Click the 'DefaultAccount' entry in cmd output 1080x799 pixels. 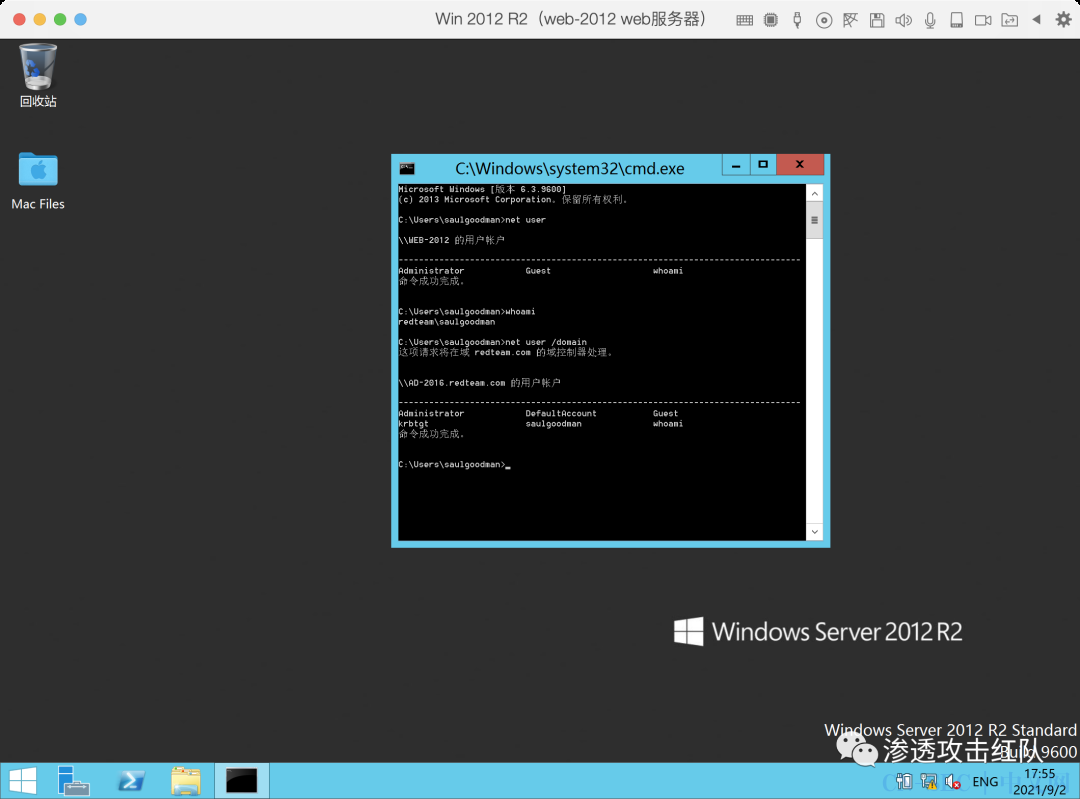pos(561,413)
